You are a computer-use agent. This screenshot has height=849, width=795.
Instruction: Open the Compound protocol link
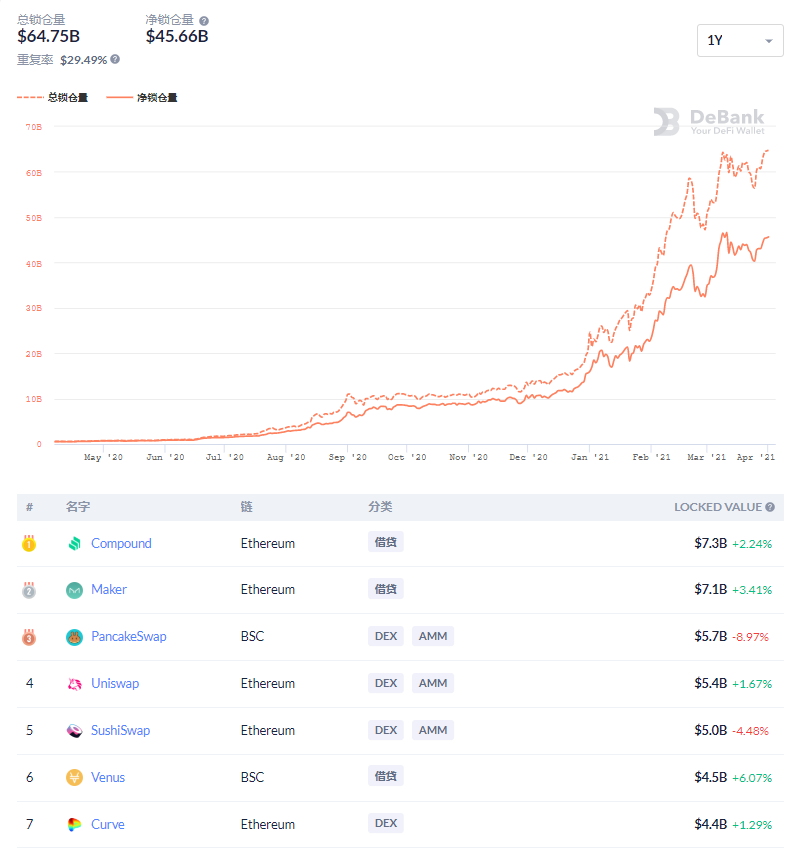121,543
